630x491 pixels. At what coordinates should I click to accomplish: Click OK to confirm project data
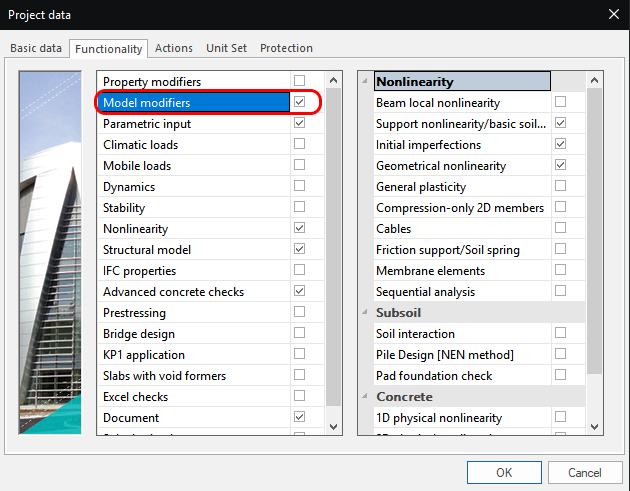(x=504, y=472)
